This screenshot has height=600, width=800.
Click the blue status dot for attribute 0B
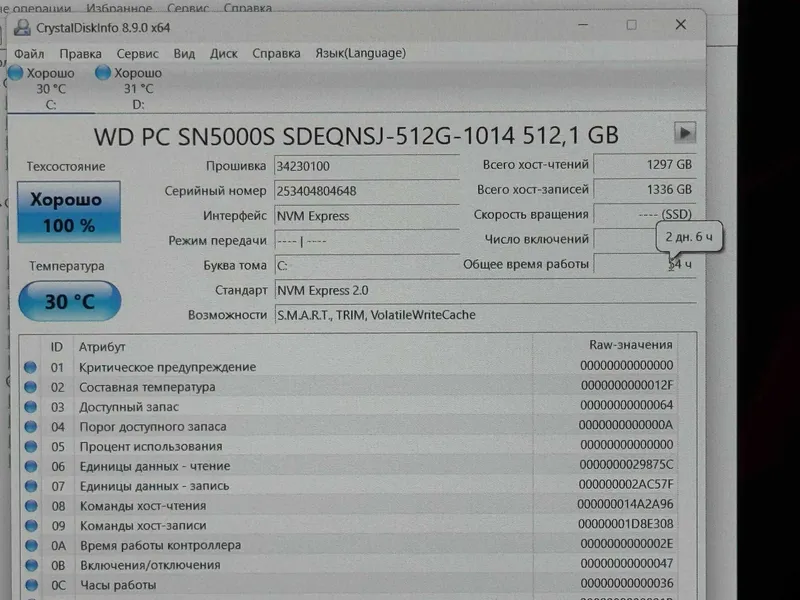click(x=32, y=565)
